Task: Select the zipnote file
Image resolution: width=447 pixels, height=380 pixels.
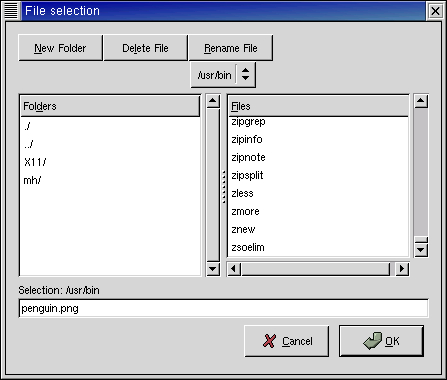Action: (x=318, y=157)
